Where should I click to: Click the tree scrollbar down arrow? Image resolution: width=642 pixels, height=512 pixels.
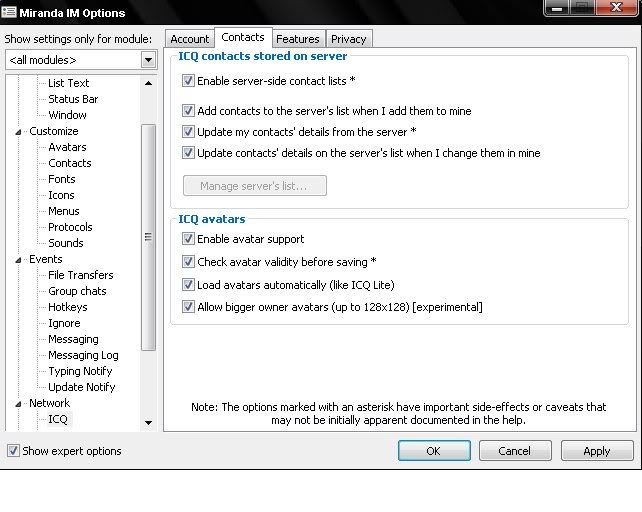[x=148, y=423]
